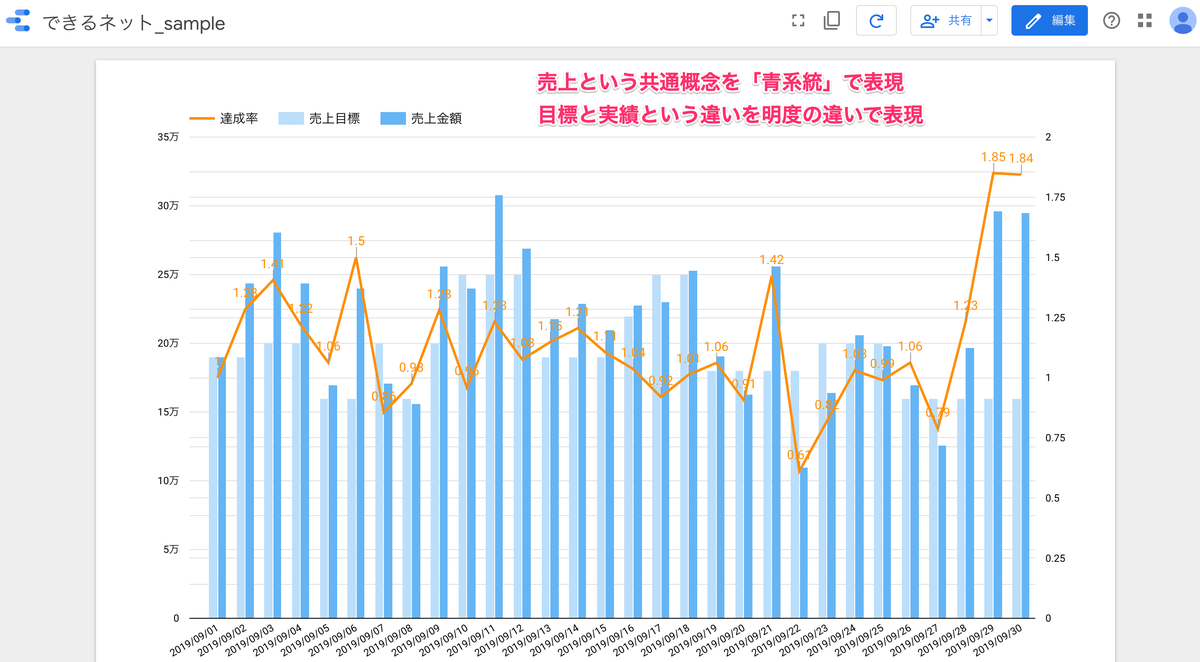This screenshot has height=662, width=1200.
Task: Click the 0.79 data label
Action: tap(937, 412)
